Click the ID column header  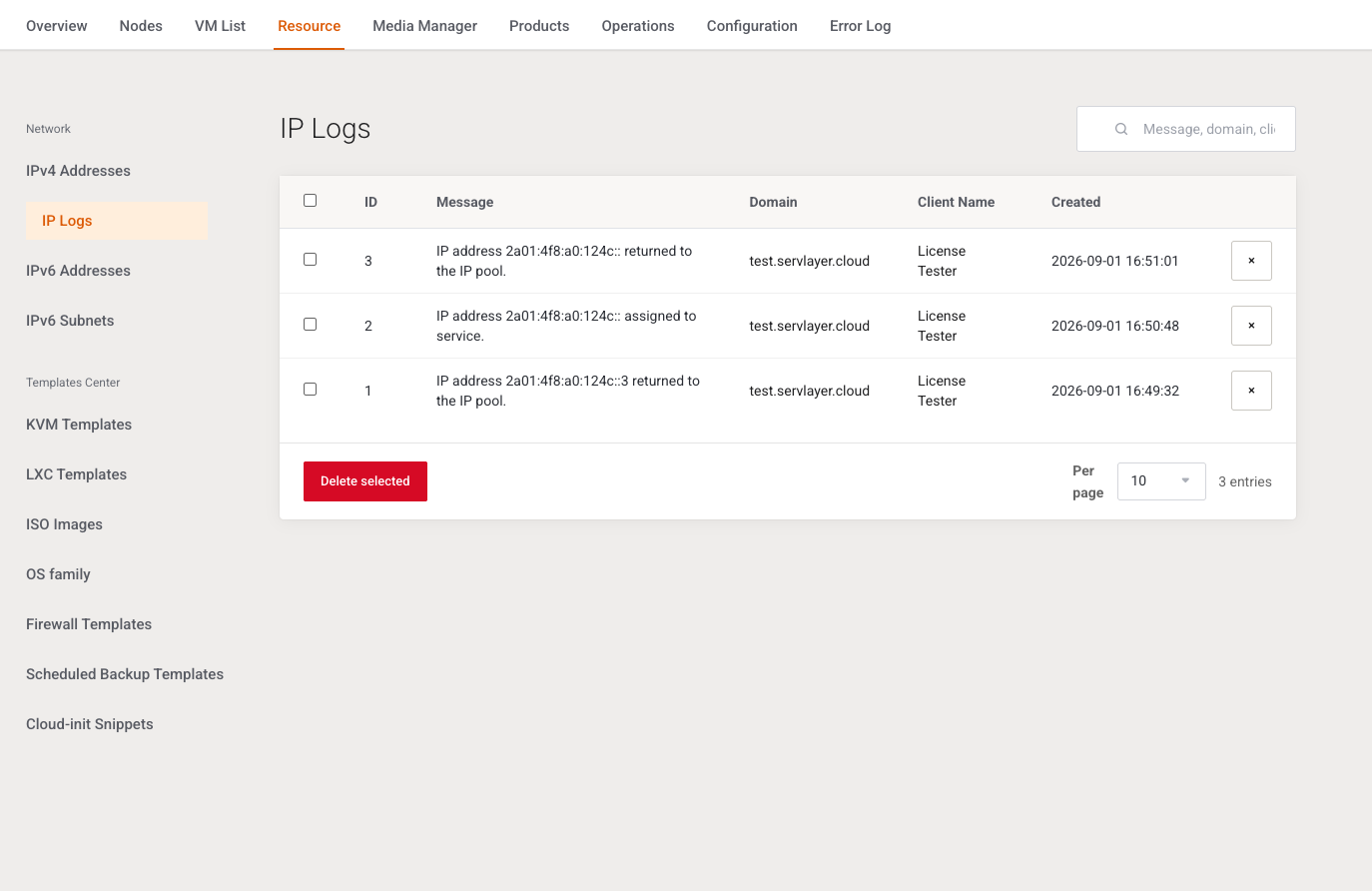(x=370, y=202)
